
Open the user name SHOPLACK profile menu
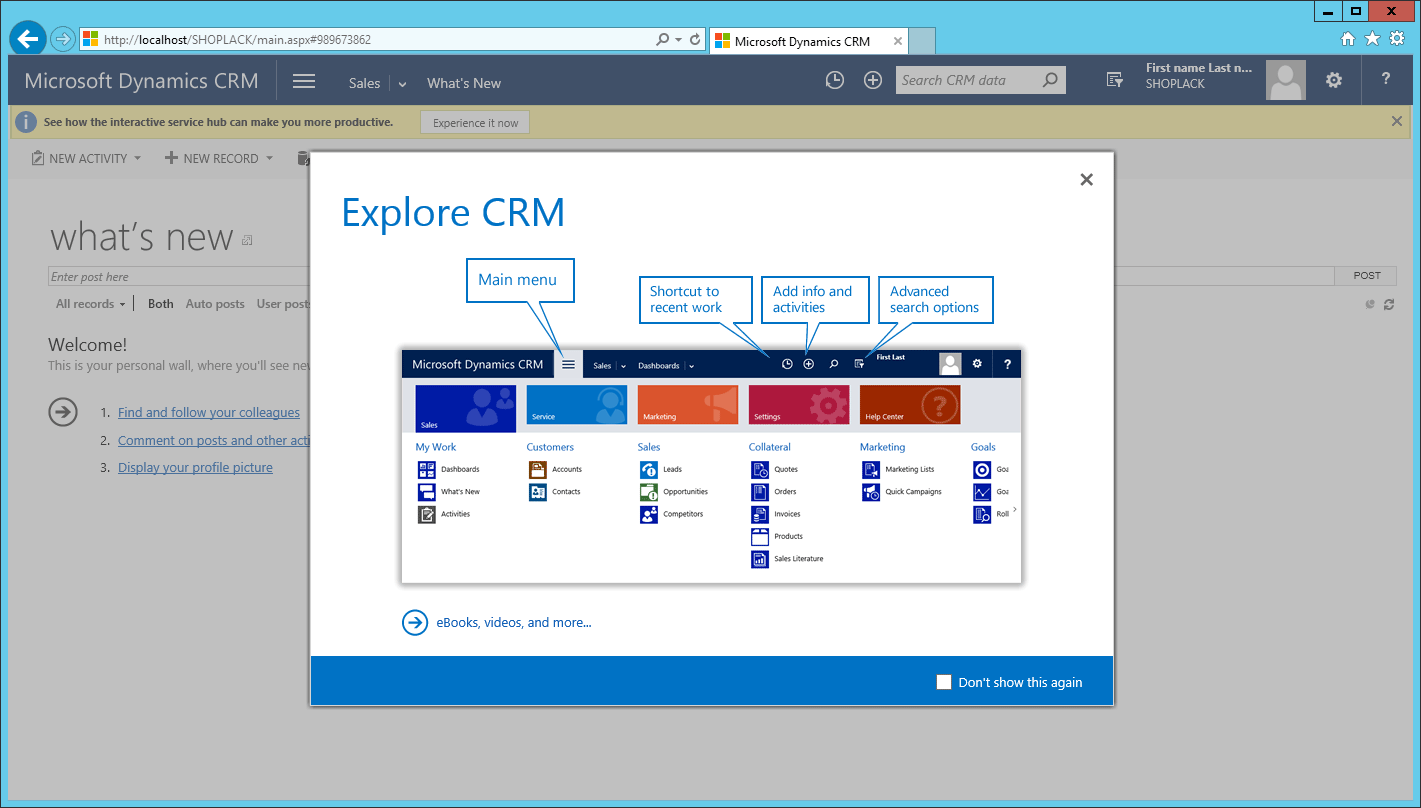1198,76
